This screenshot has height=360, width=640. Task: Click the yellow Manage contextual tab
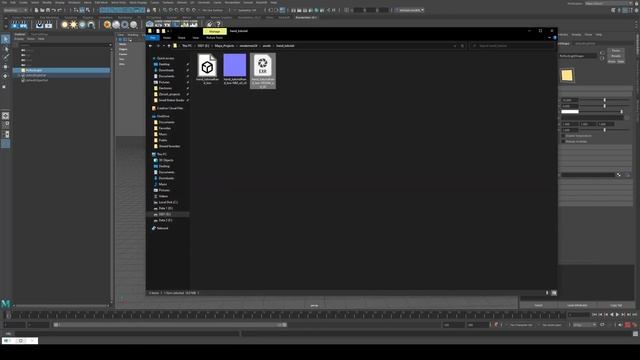(214, 31)
